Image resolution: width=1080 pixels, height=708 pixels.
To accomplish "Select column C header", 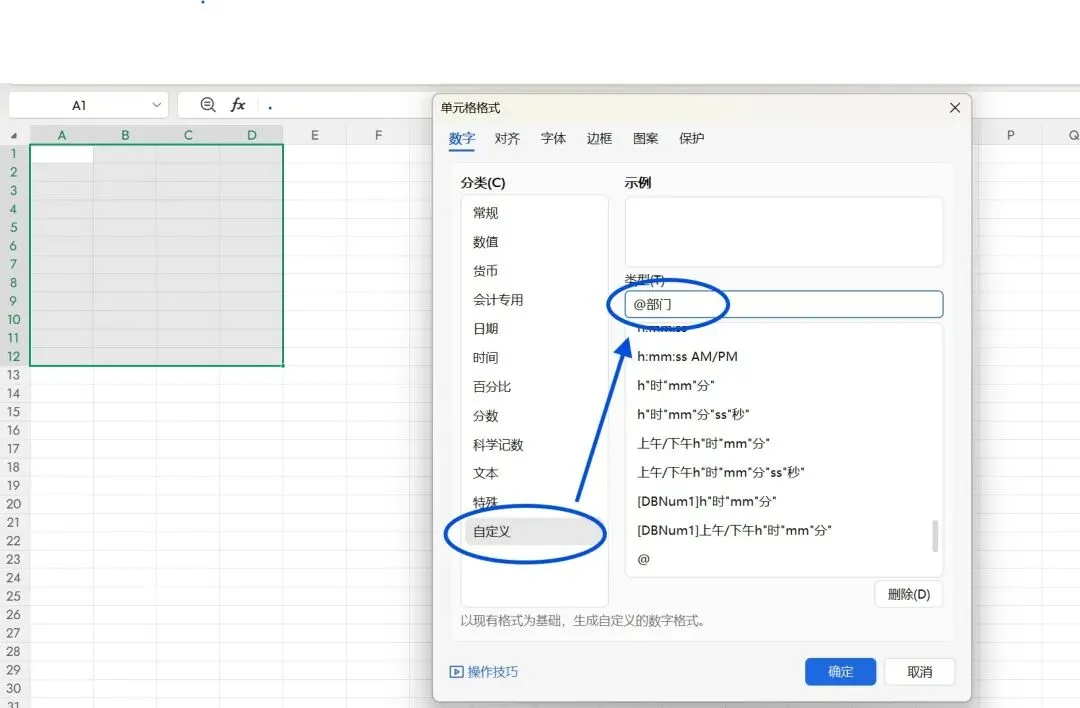I will (x=188, y=135).
